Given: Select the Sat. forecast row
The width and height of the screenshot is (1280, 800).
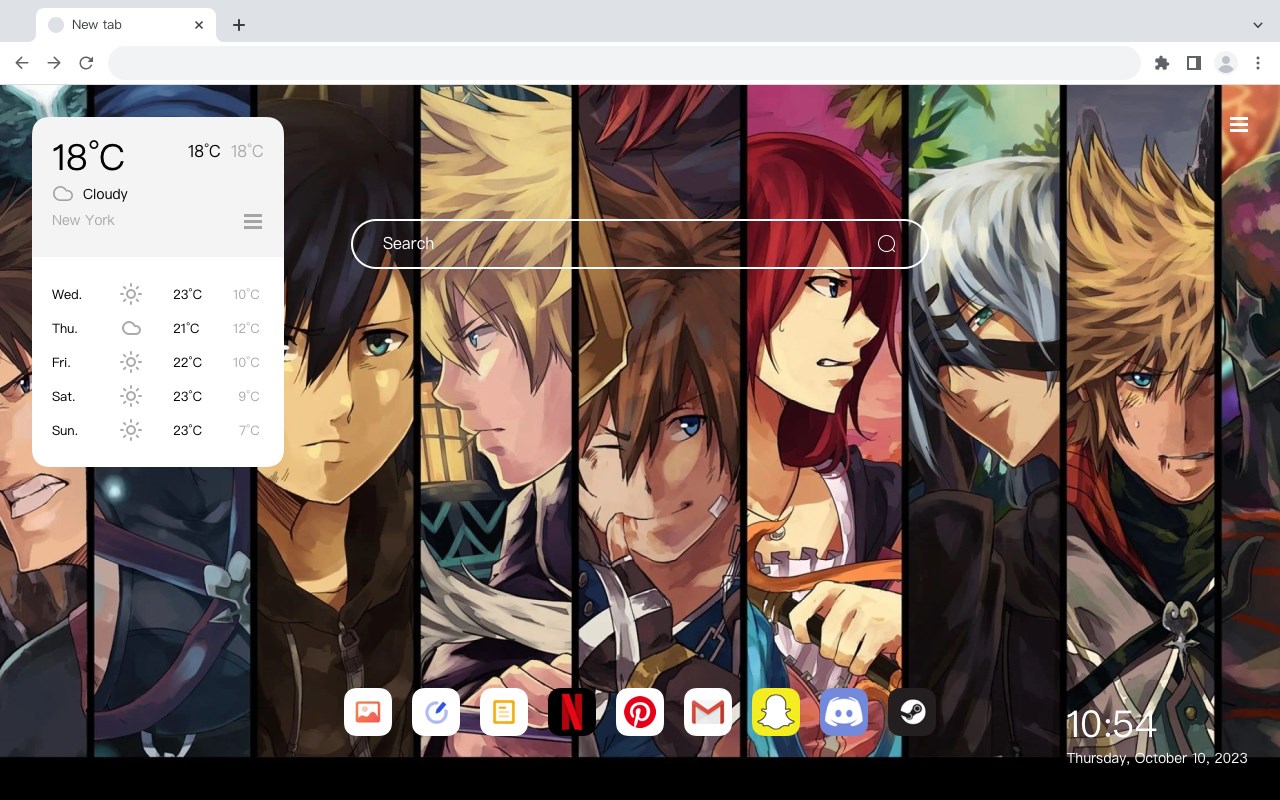Looking at the screenshot, I should click(x=158, y=396).
